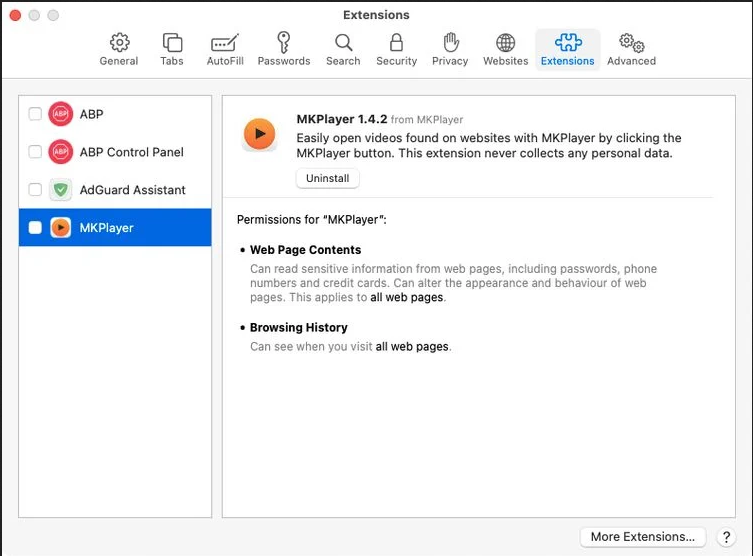
Task: Enable the ABP extension checkbox
Action: (35, 114)
